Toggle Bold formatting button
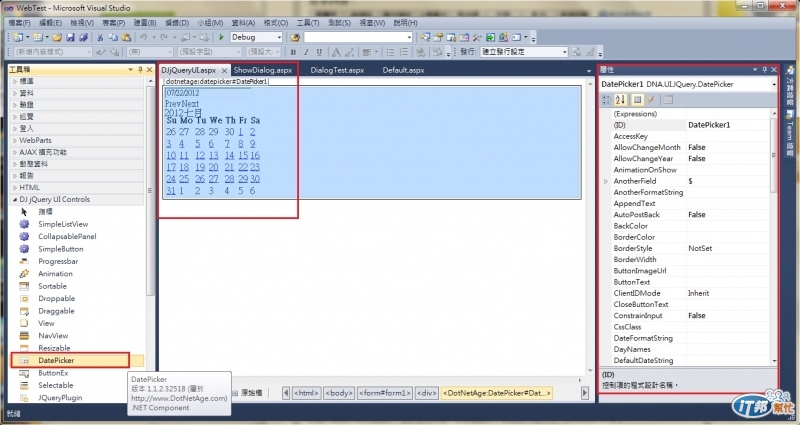 [293, 52]
